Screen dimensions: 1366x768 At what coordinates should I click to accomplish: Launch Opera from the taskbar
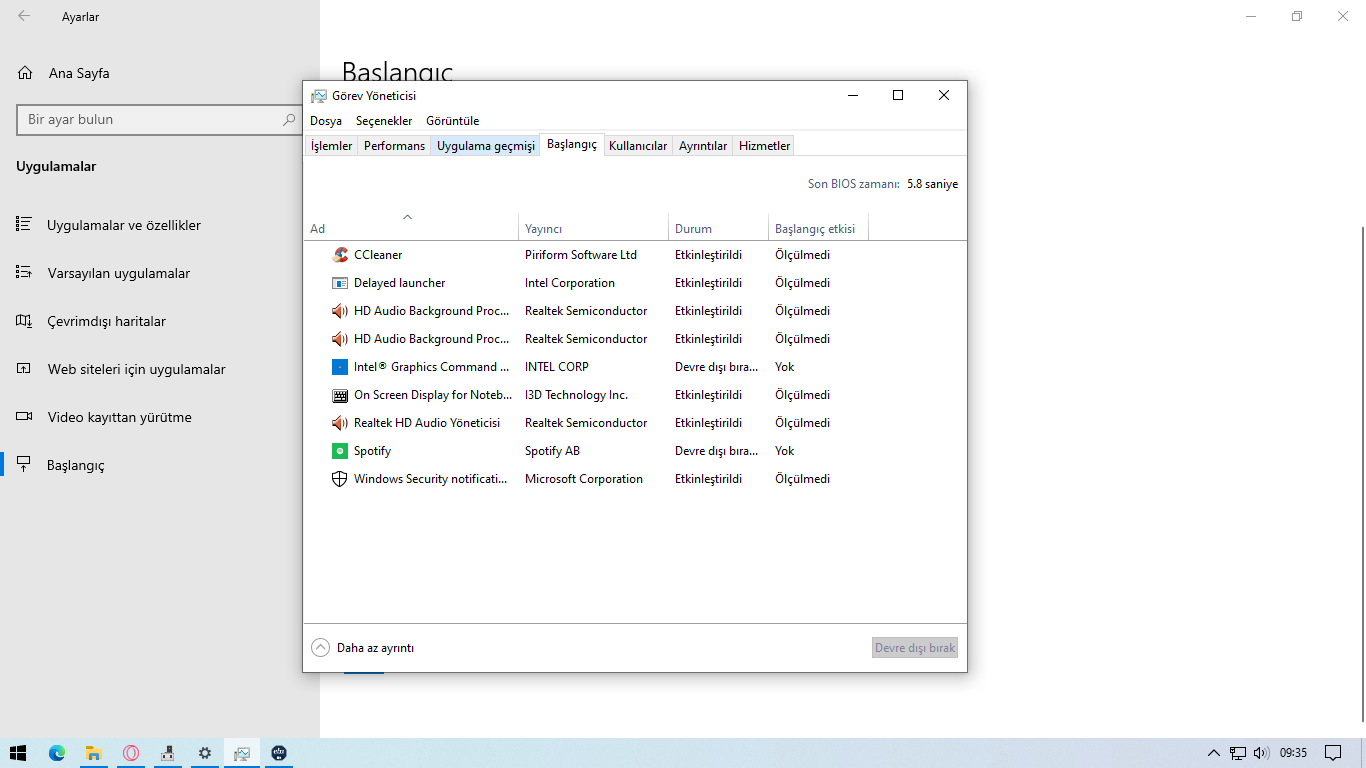pyautogui.click(x=131, y=753)
